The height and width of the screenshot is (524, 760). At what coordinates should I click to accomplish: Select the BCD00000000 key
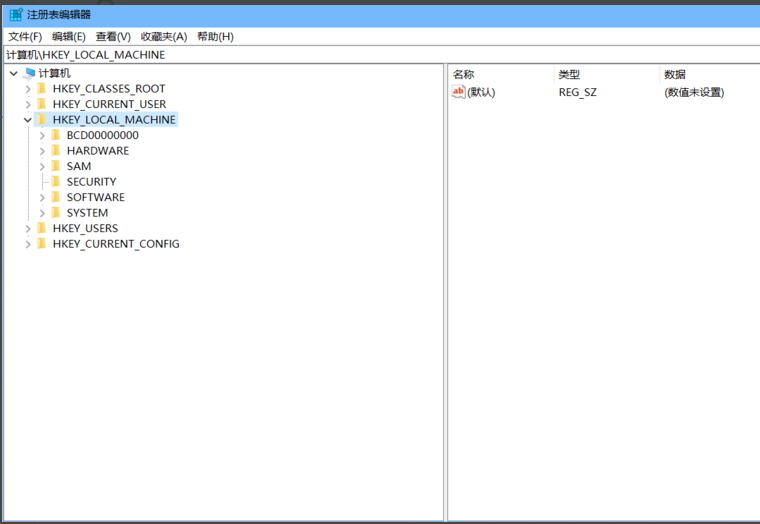(102, 135)
